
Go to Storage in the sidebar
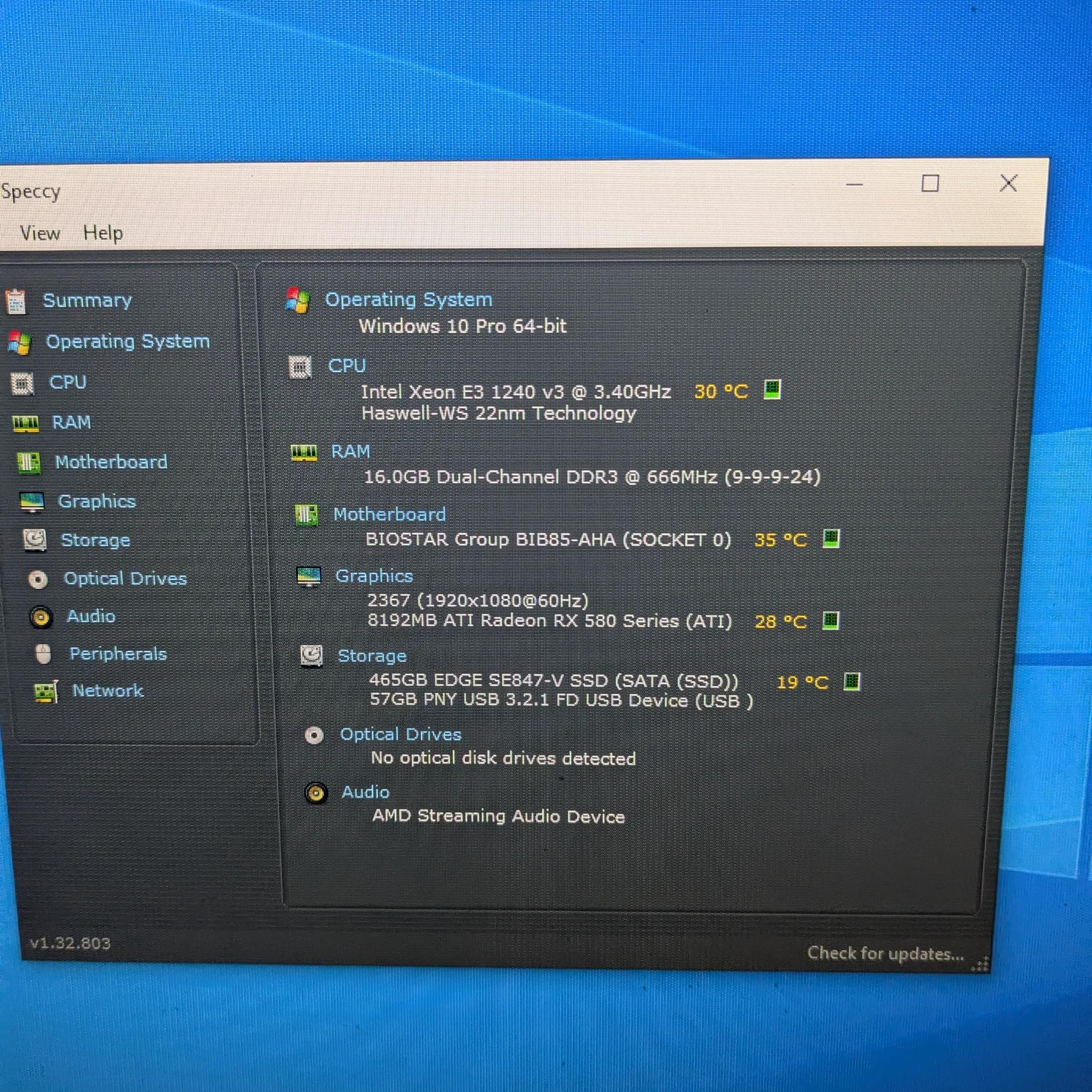[x=95, y=540]
